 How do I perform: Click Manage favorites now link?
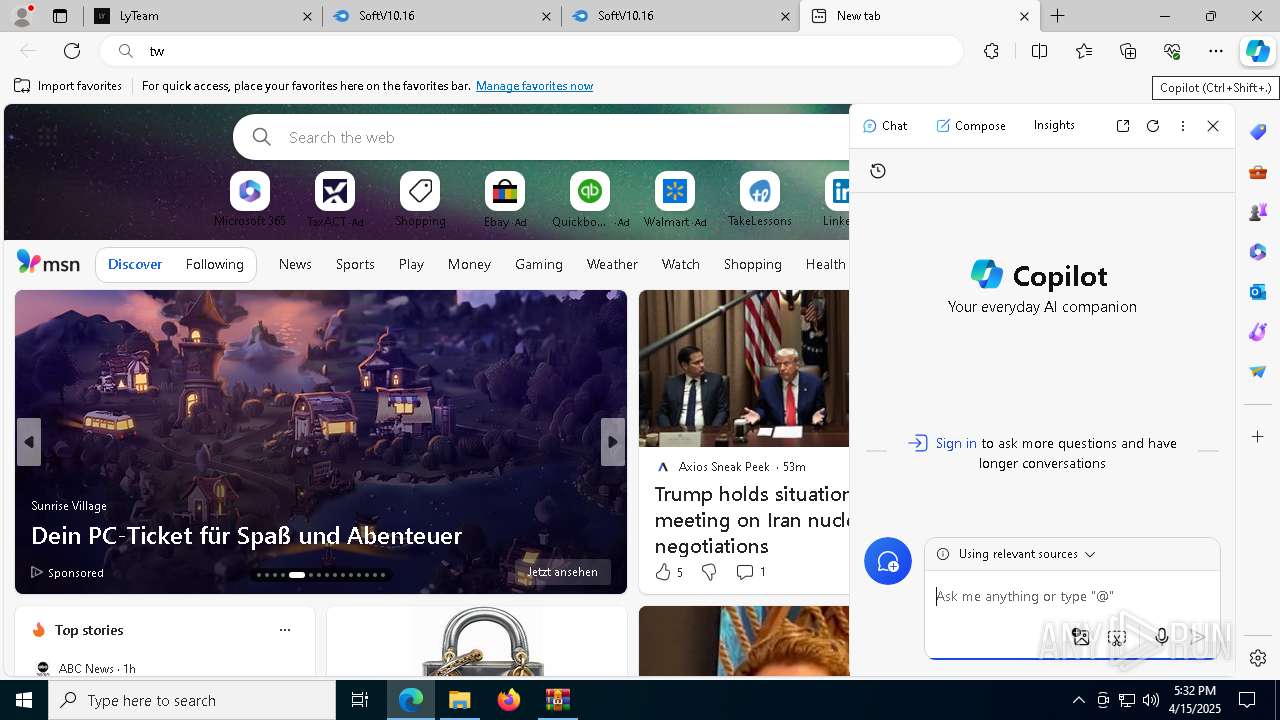click(534, 86)
